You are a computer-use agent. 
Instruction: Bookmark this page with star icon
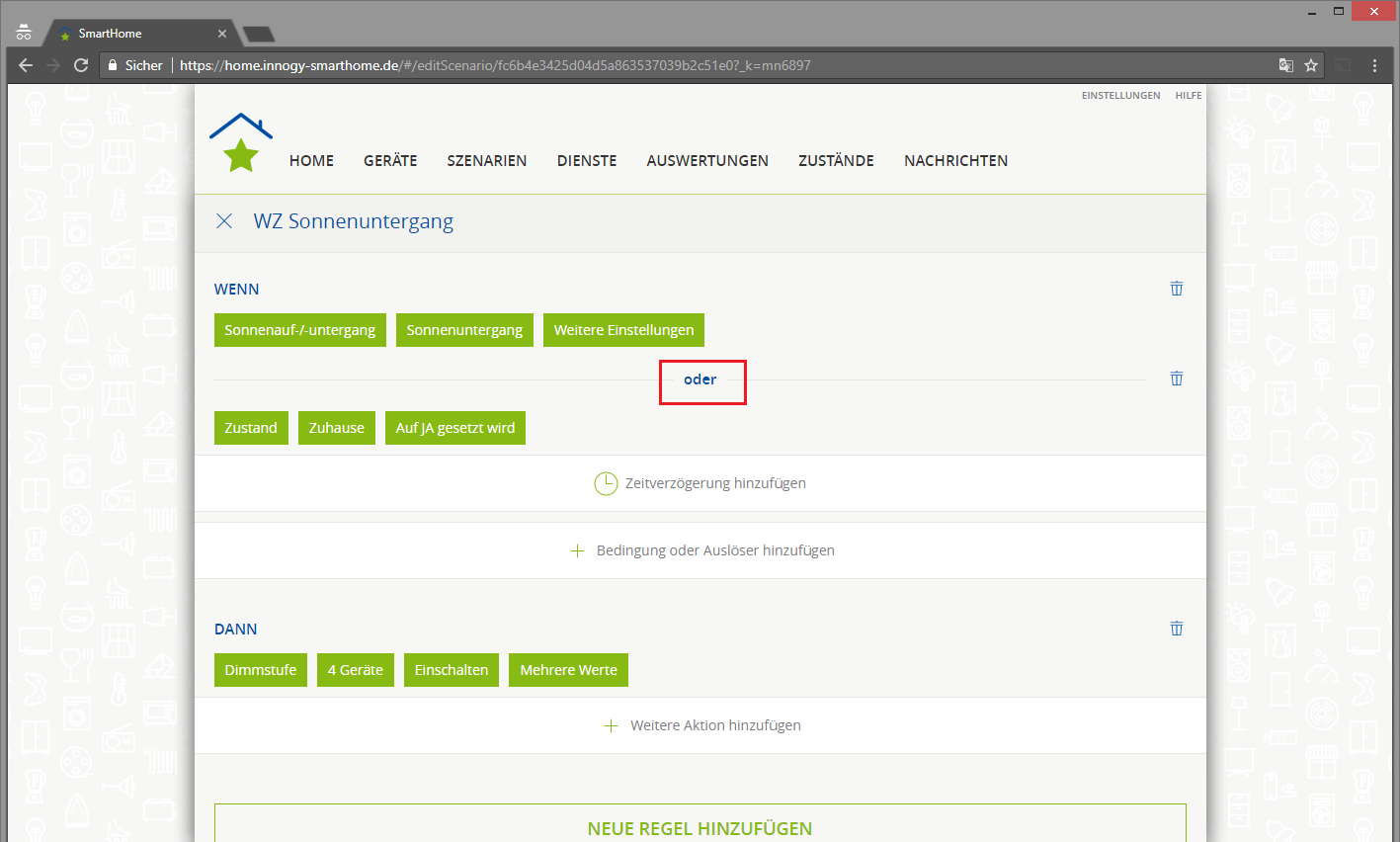[x=1311, y=65]
